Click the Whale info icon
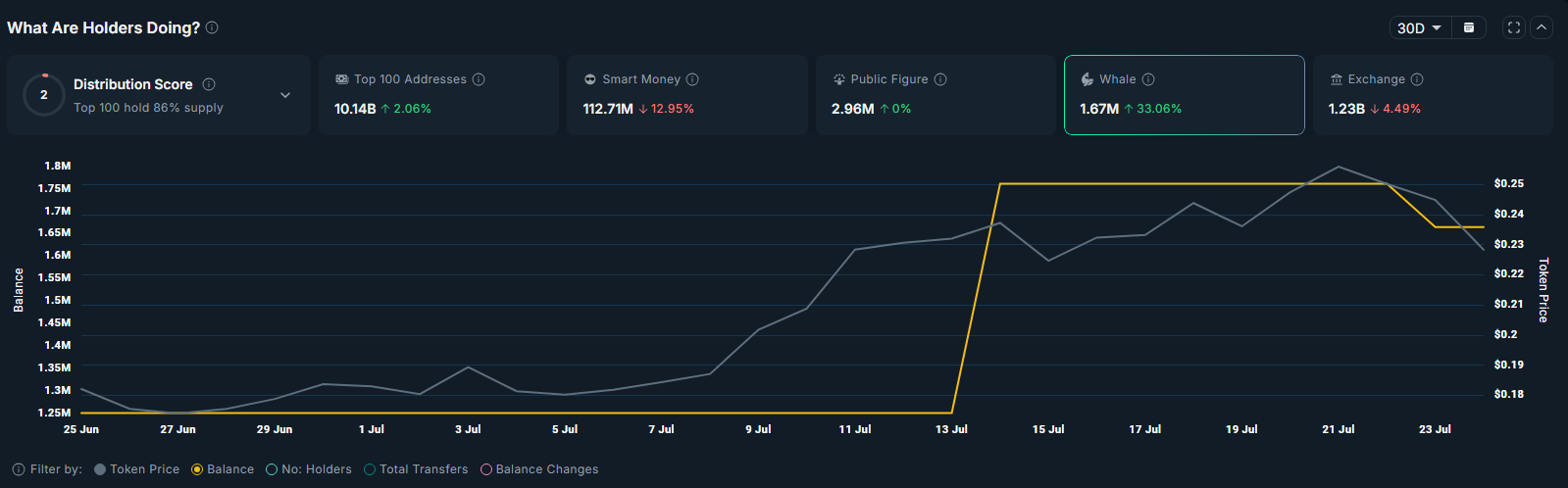The height and width of the screenshot is (488, 1568). pyautogui.click(x=1148, y=79)
